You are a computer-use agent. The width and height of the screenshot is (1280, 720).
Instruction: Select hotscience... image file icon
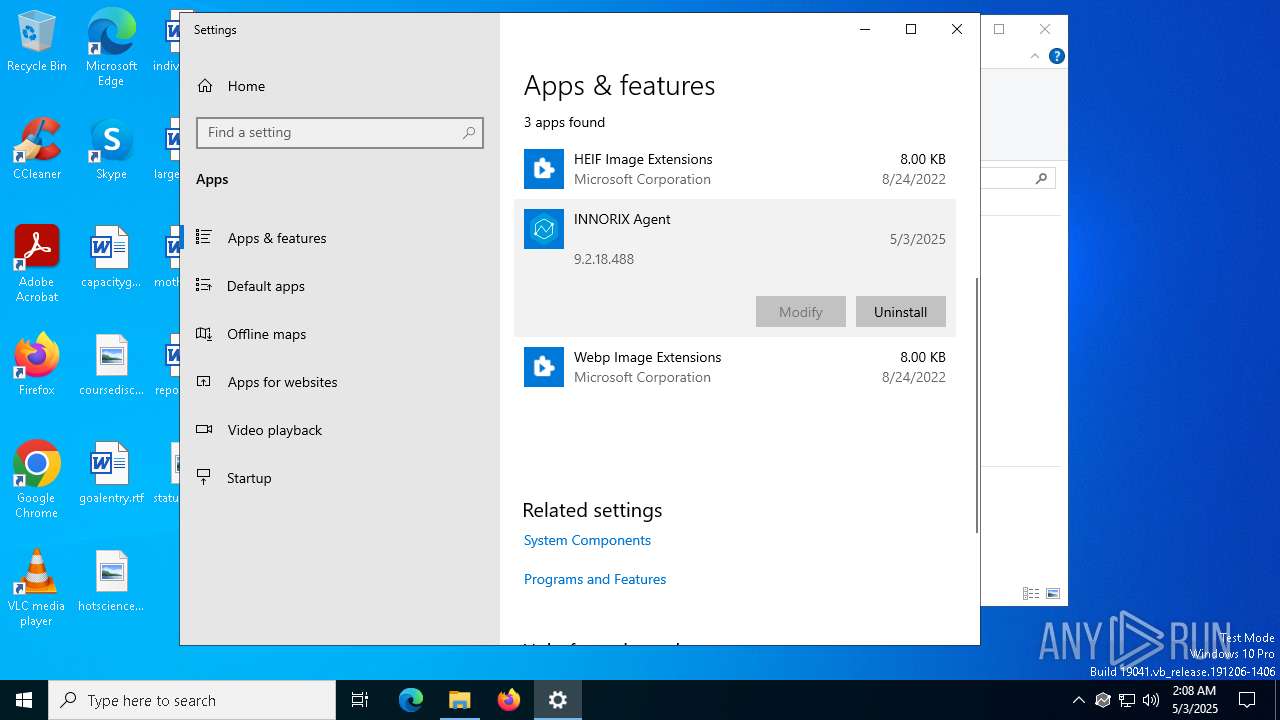111,581
